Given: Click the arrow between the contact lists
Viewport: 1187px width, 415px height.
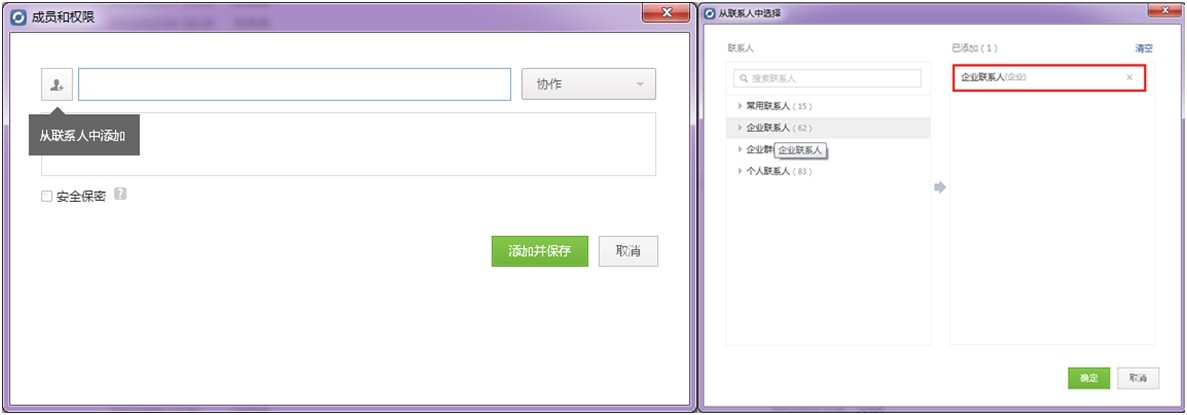Looking at the screenshot, I should tap(939, 187).
